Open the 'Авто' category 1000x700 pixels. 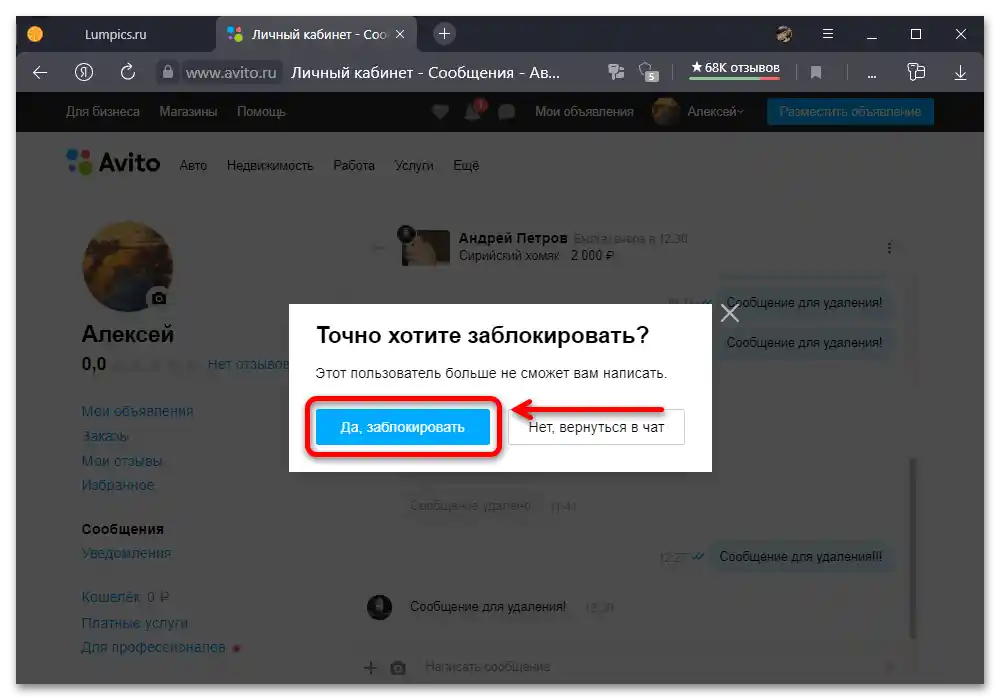click(193, 166)
